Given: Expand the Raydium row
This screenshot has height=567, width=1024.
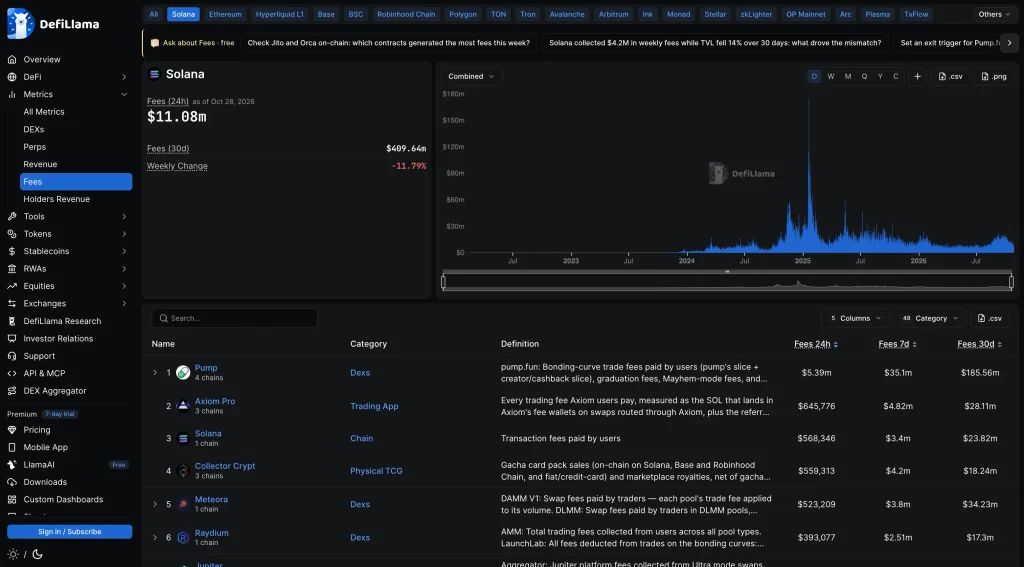Looking at the screenshot, I should point(155,538).
